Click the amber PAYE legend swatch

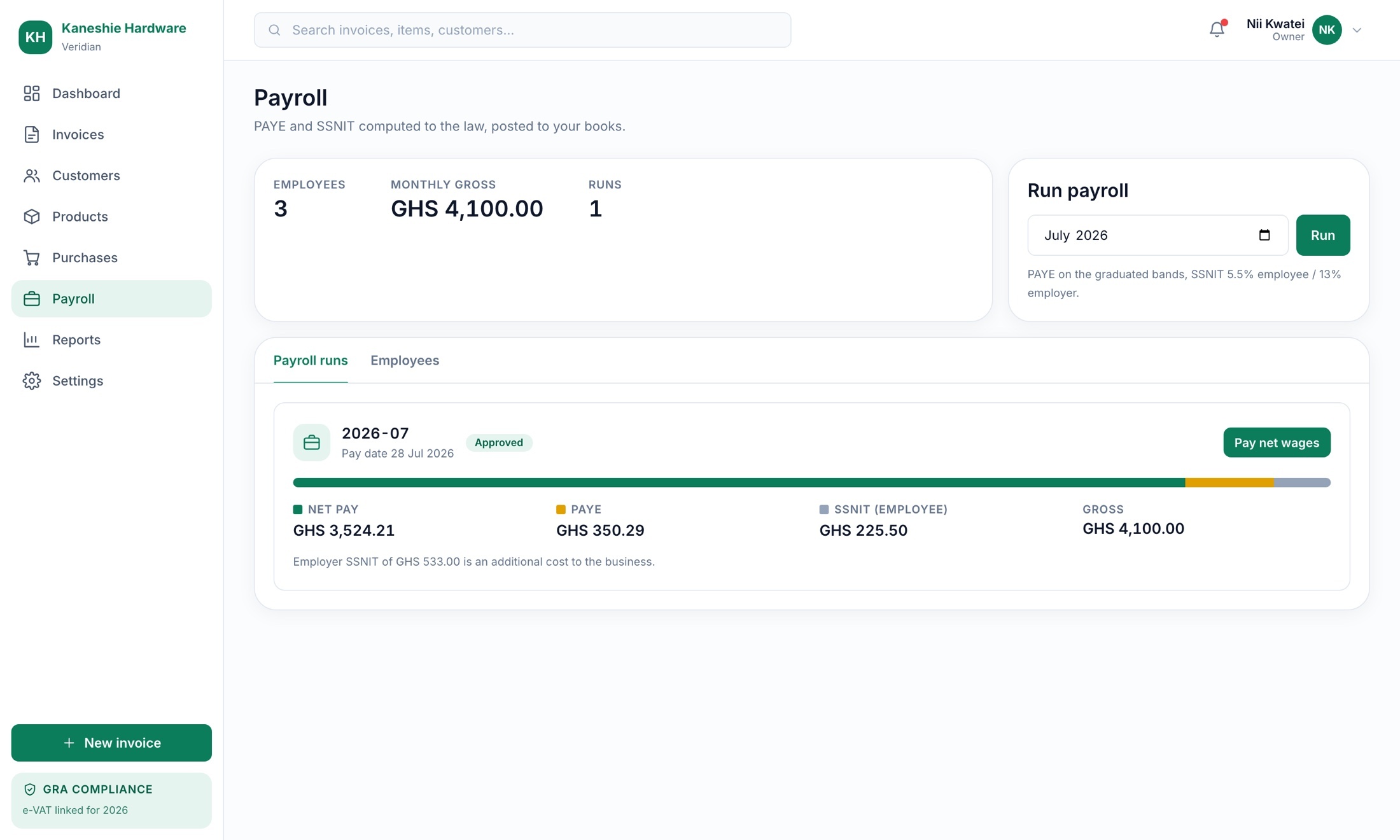561,509
